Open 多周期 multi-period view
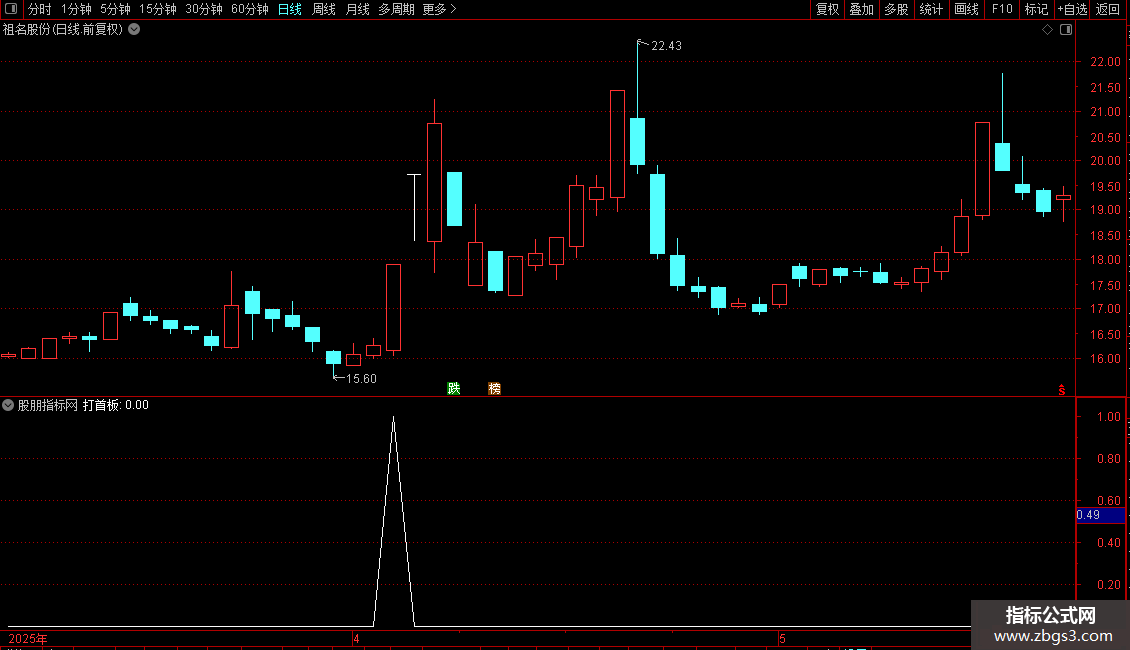 (x=396, y=9)
